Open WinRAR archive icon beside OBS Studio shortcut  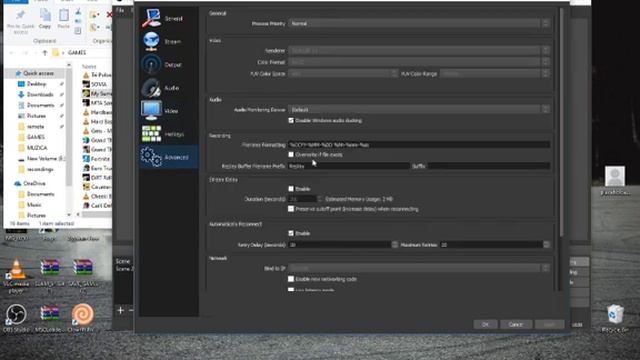coord(50,317)
